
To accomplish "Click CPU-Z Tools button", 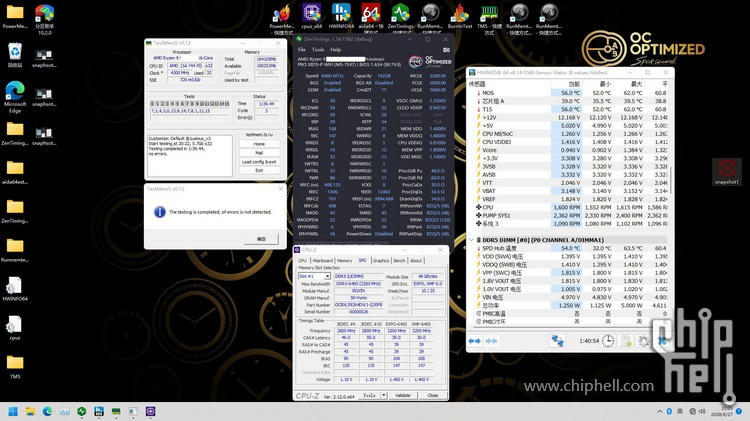I will (369, 395).
